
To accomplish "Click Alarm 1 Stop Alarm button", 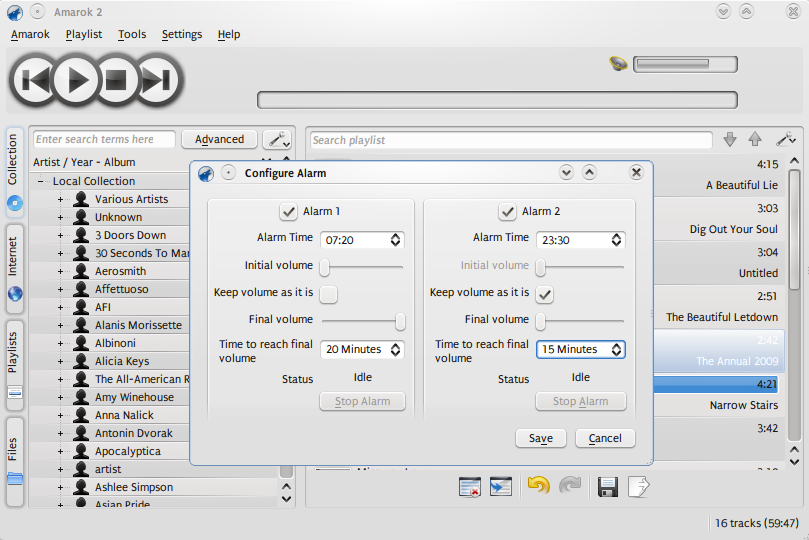I will pyautogui.click(x=362, y=401).
